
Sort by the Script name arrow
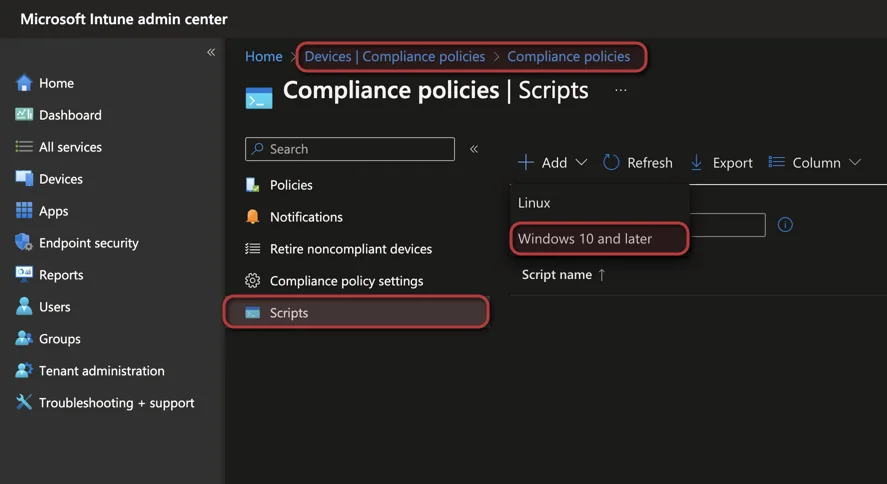[x=602, y=275]
